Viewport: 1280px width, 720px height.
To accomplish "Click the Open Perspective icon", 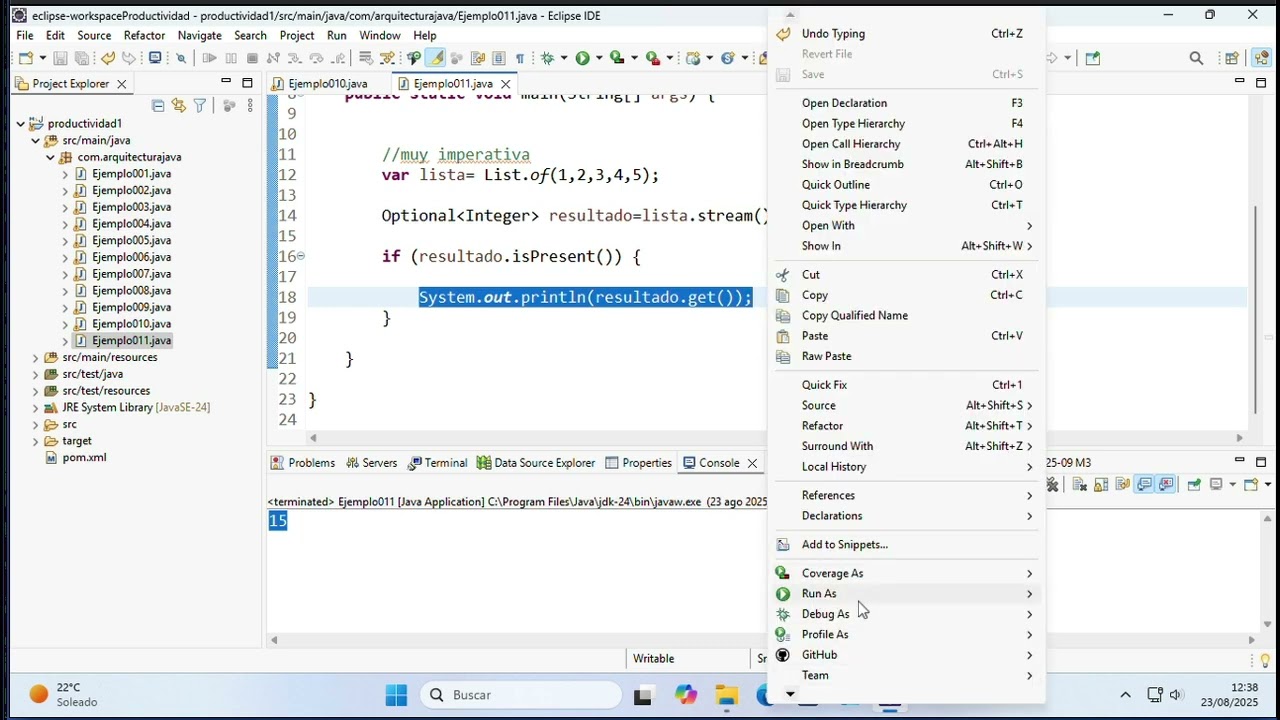I will coord(1232,58).
